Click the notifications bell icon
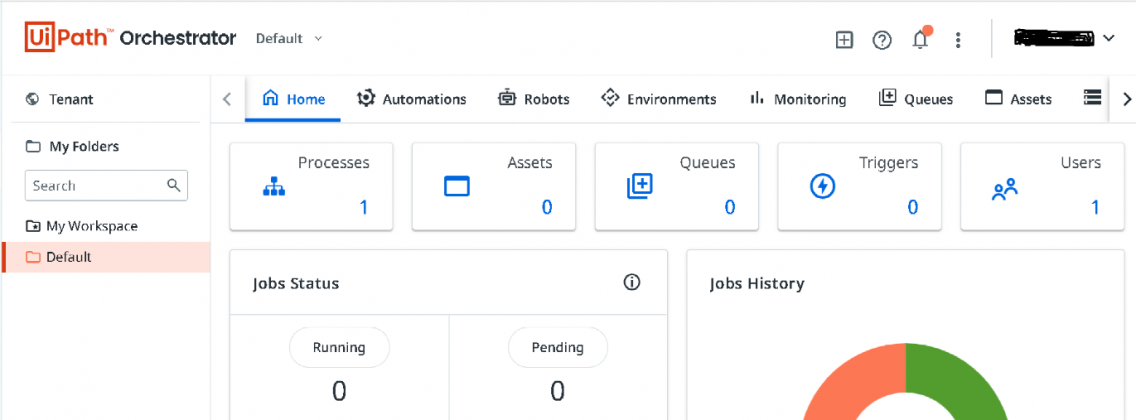1136x420 pixels. pos(920,40)
